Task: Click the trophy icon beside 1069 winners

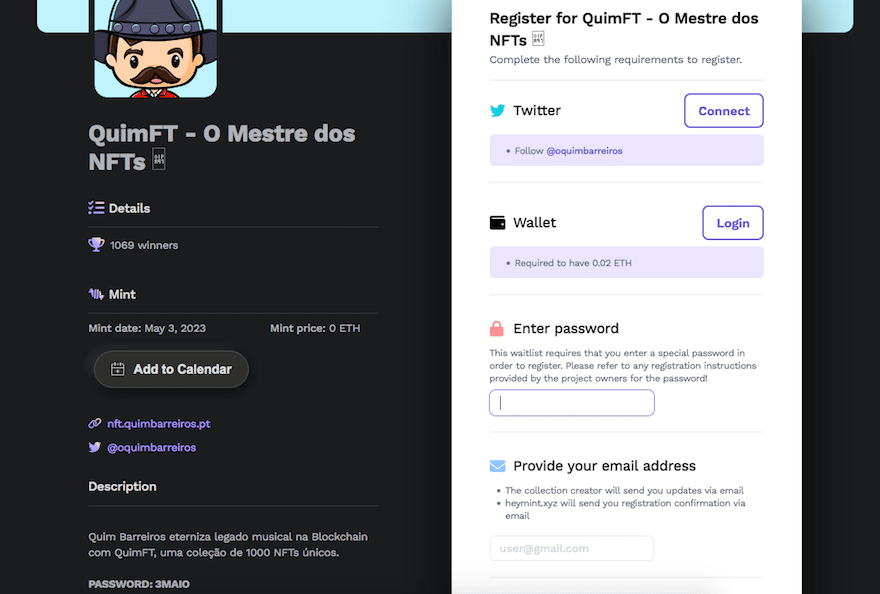Action: click(96, 245)
